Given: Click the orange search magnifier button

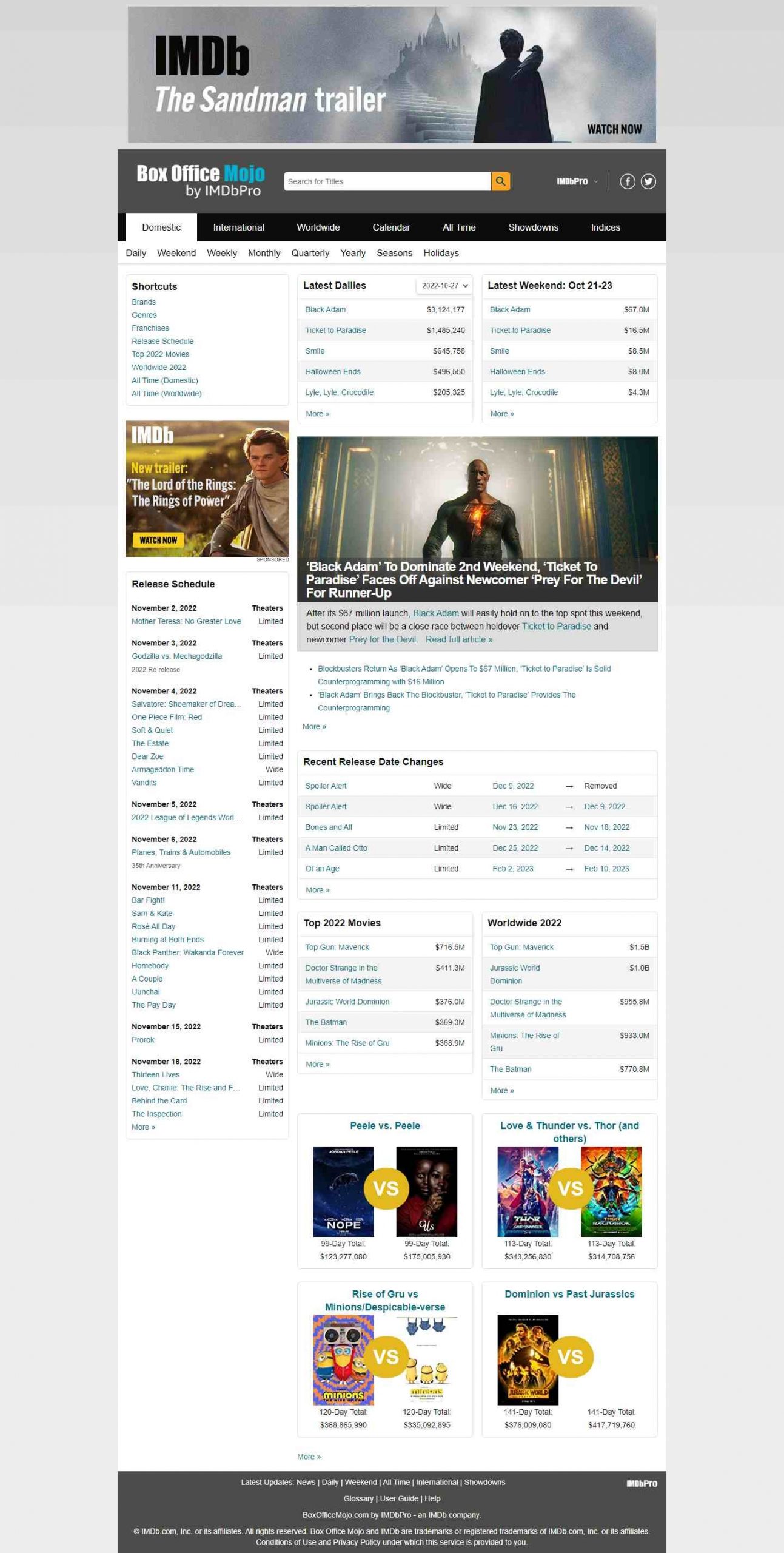Looking at the screenshot, I should (500, 181).
